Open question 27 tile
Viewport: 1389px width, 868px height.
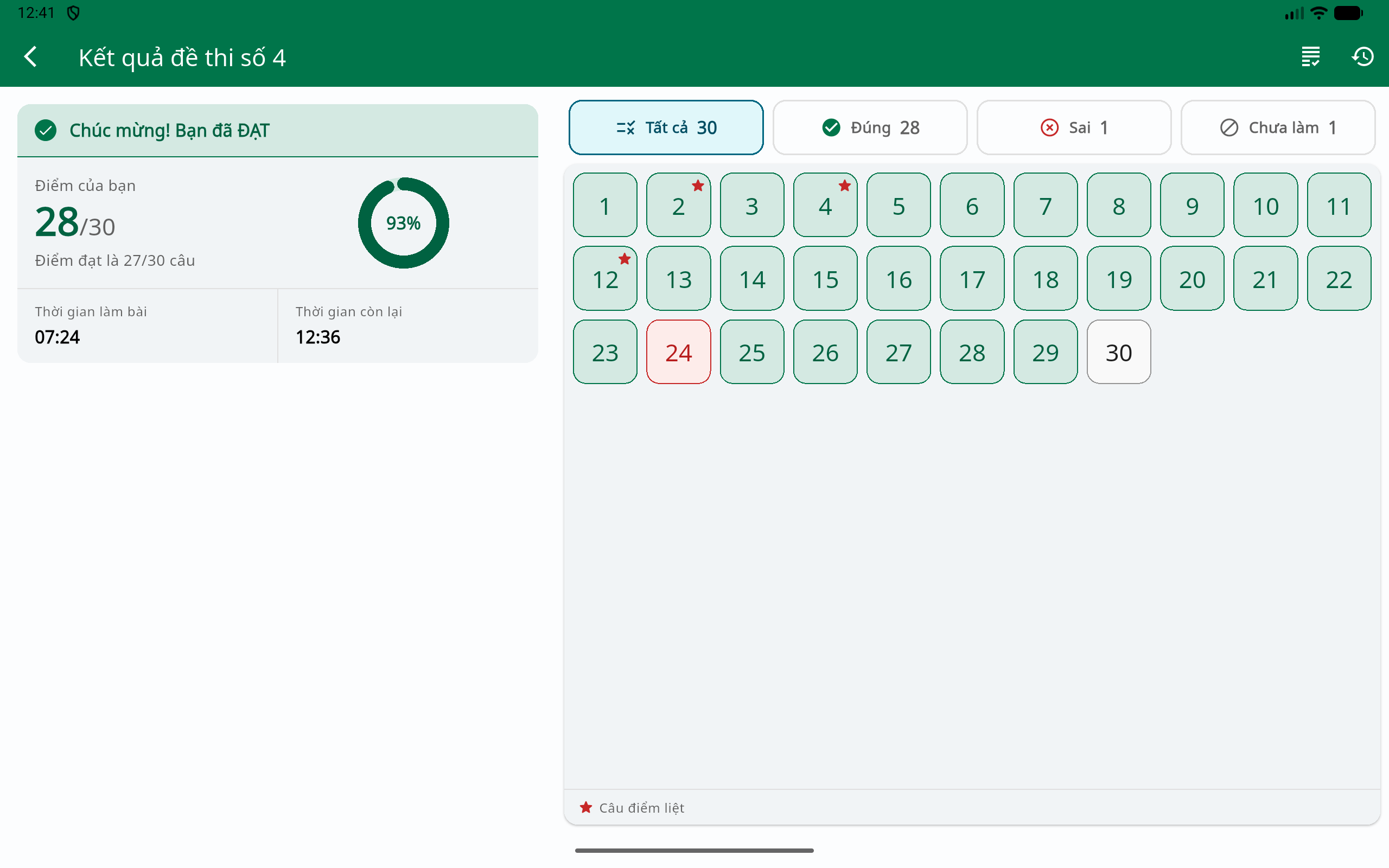pyautogui.click(x=899, y=352)
